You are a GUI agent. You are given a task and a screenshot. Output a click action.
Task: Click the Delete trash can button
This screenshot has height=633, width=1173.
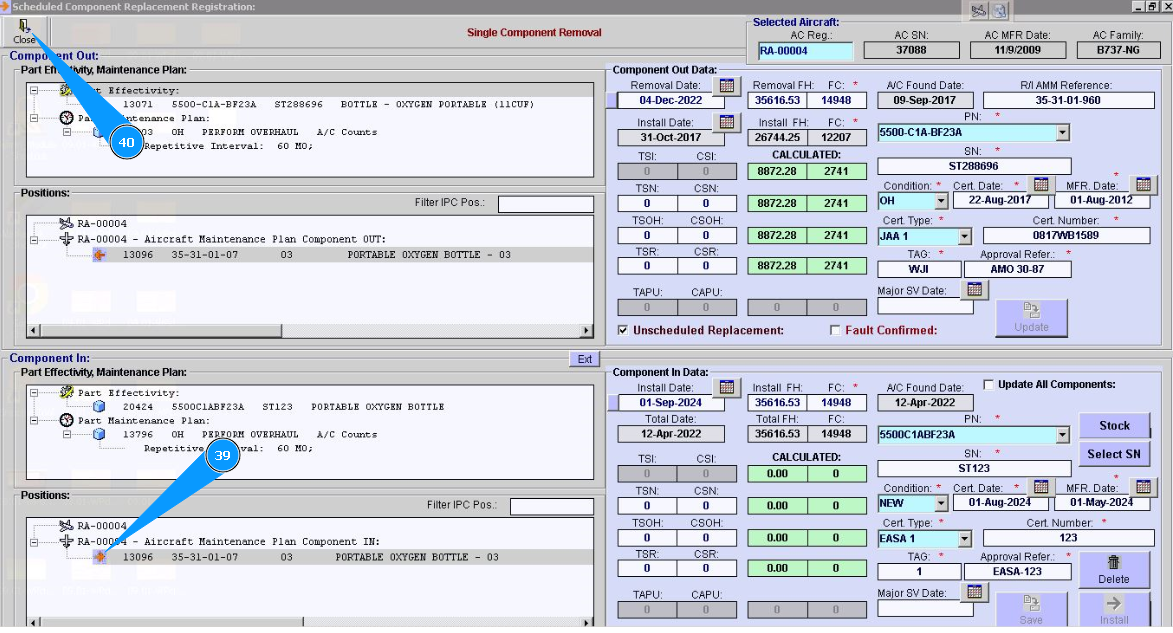pos(1113,570)
